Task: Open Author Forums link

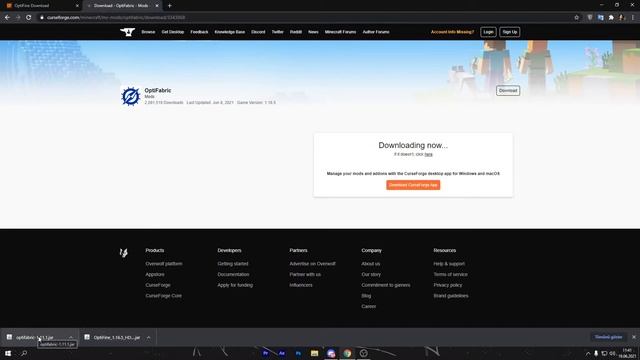Action: click(x=376, y=32)
